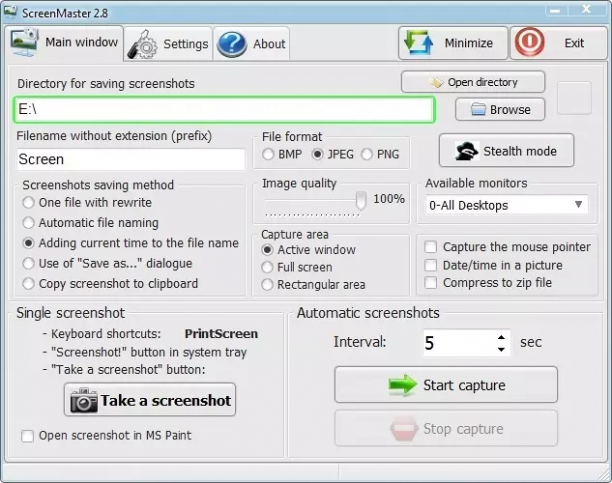Switch to the Main window tab
Screen dimensions: 612x483
click(64, 43)
